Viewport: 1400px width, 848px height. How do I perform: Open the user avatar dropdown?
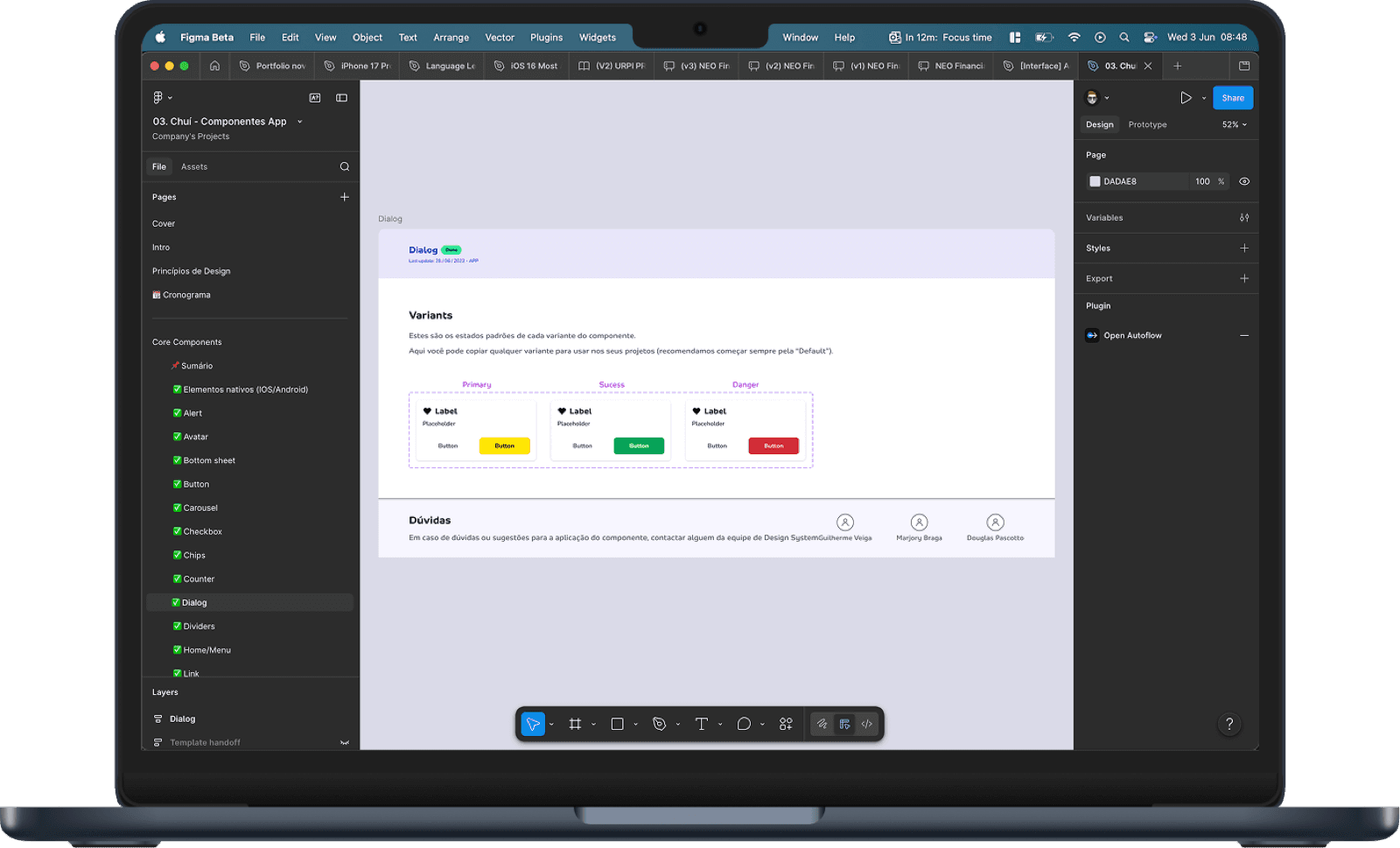coord(1097,98)
